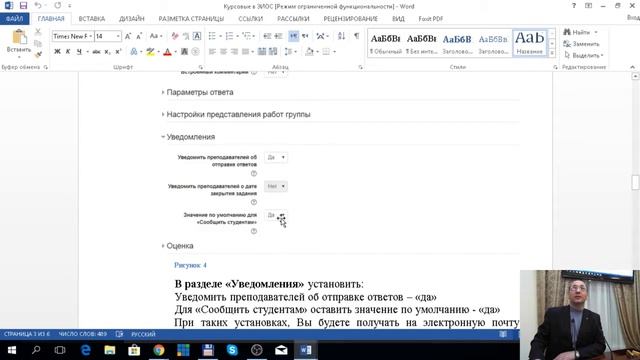Click the Заменить (Replace) button

pos(582,44)
